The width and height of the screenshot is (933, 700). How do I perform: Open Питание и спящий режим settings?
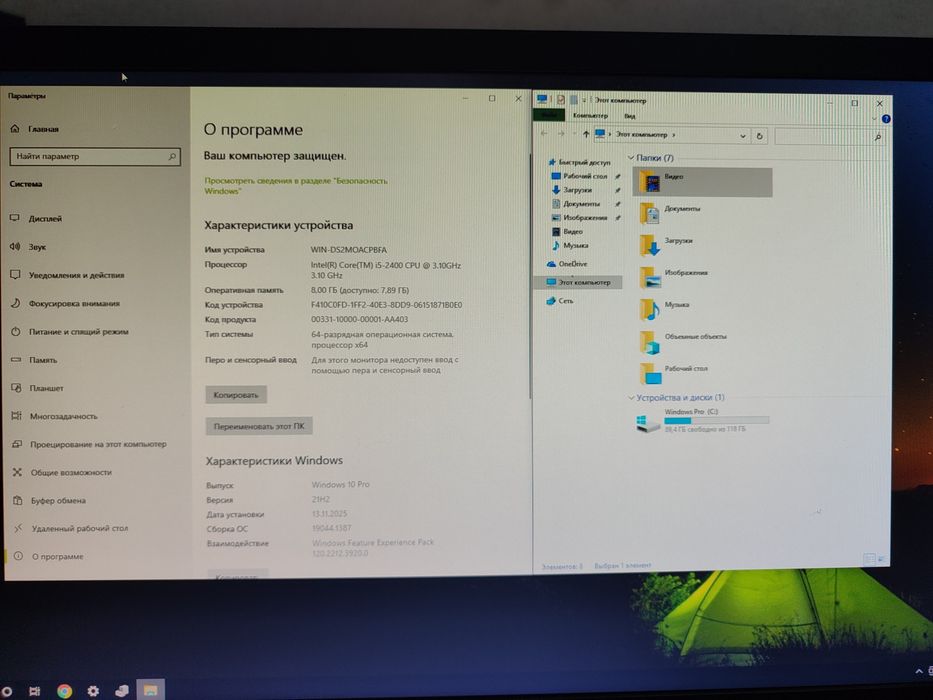click(x=70, y=332)
